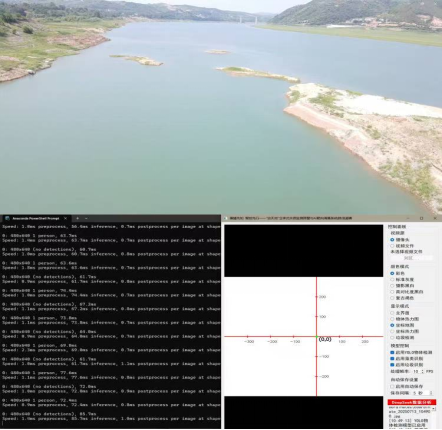Maximize the detection app window
The image size is (442, 430).
click(422, 218)
